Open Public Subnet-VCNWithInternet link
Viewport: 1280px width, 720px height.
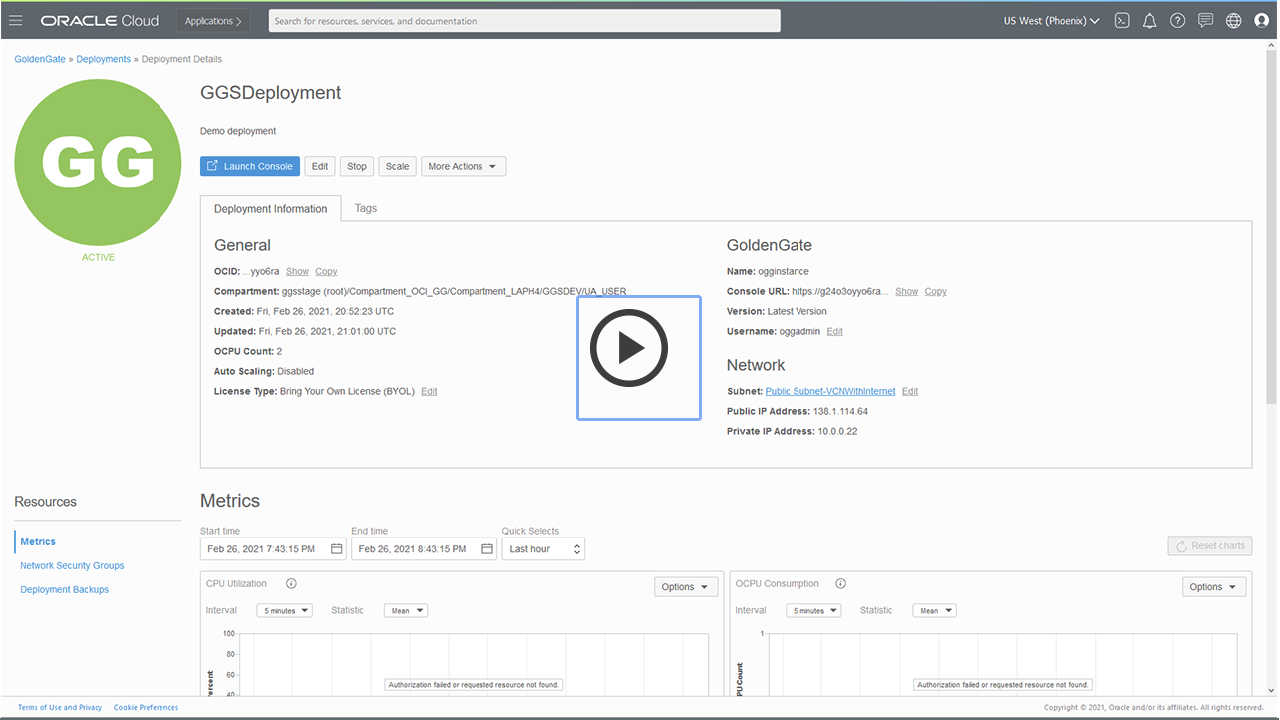830,392
